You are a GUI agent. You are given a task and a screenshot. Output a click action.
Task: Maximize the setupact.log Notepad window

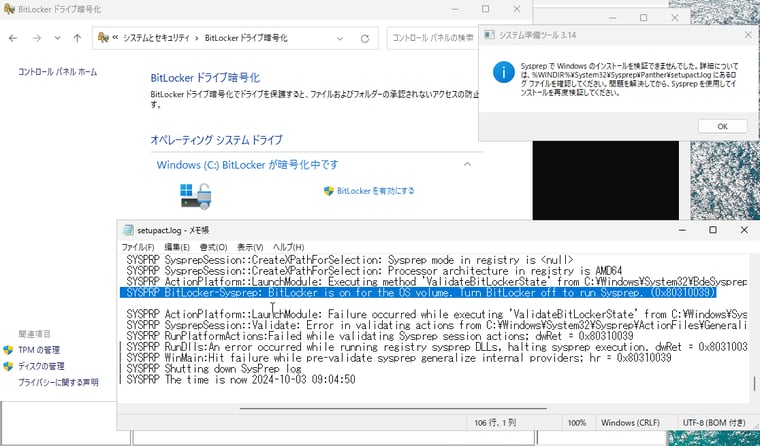tap(713, 230)
